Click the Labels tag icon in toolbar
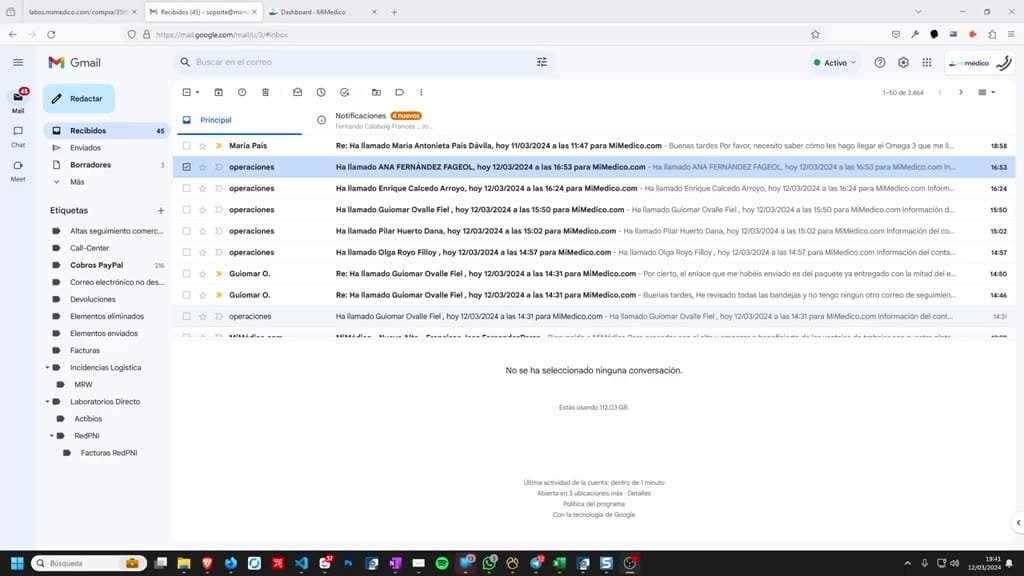The image size is (1024, 576). click(x=400, y=93)
